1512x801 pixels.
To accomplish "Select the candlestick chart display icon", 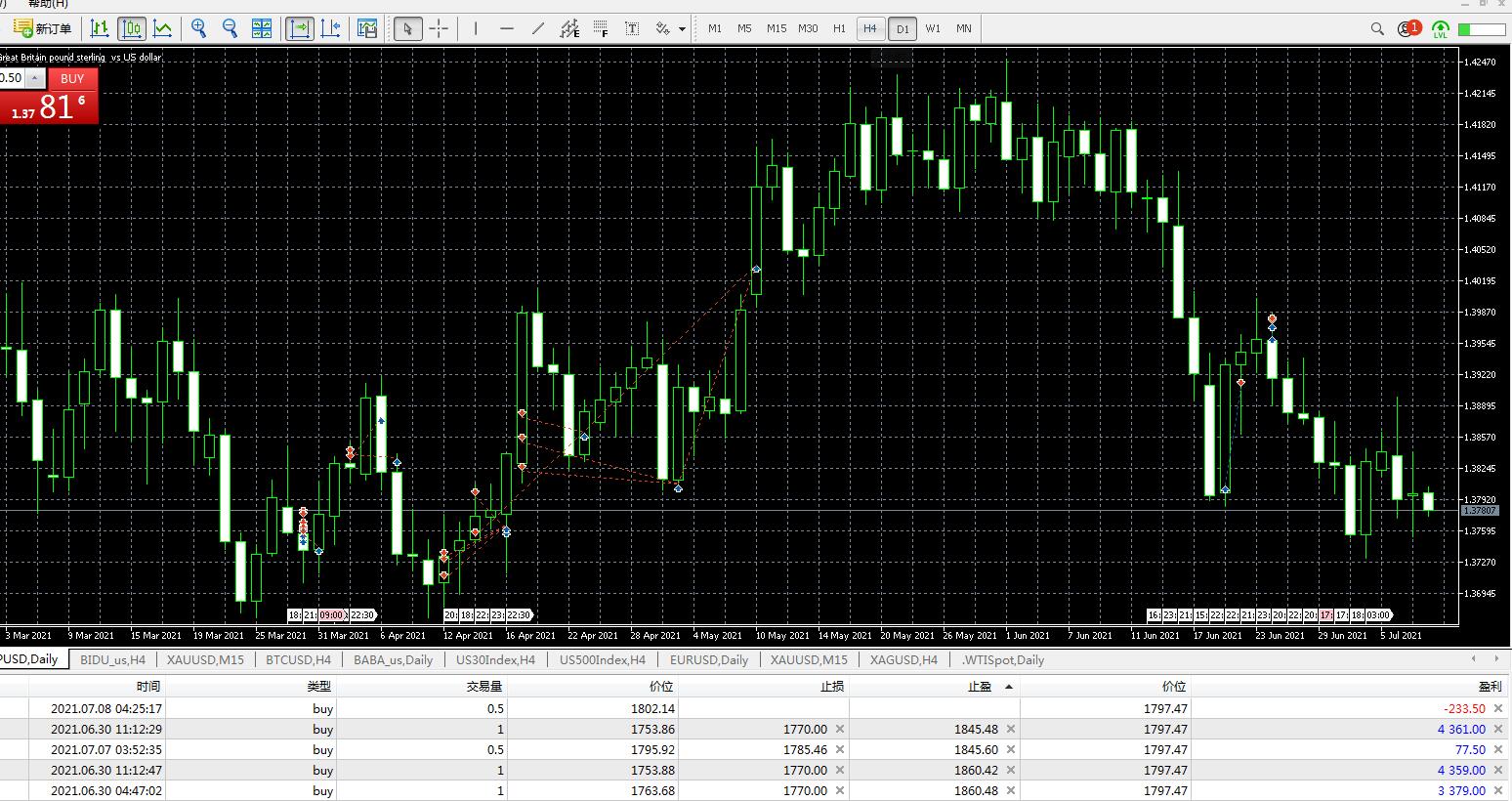I will tap(132, 28).
